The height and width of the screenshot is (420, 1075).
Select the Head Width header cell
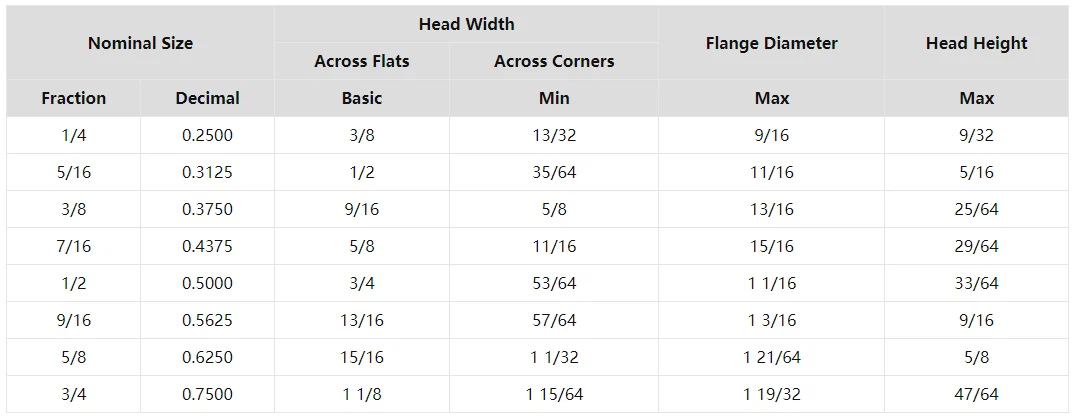[x=466, y=24]
